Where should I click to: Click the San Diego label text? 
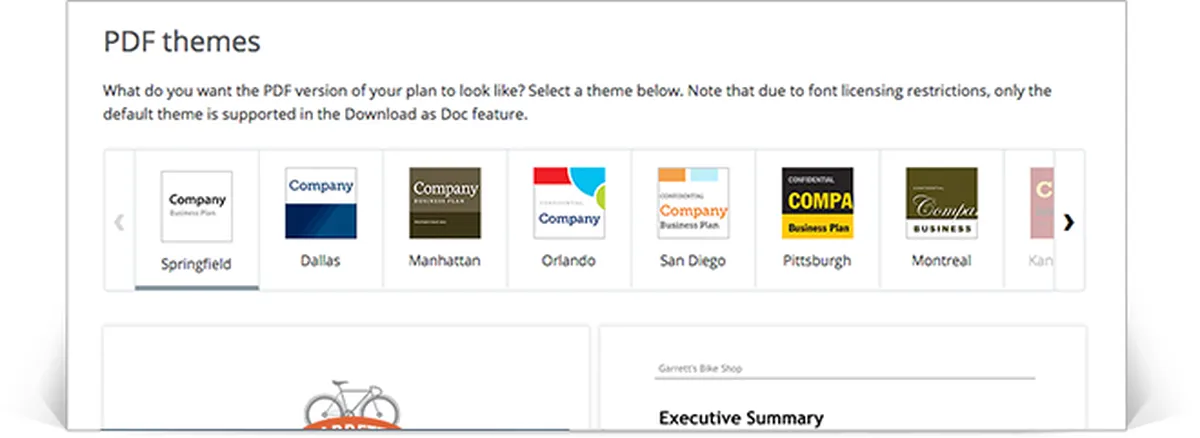[x=693, y=261]
